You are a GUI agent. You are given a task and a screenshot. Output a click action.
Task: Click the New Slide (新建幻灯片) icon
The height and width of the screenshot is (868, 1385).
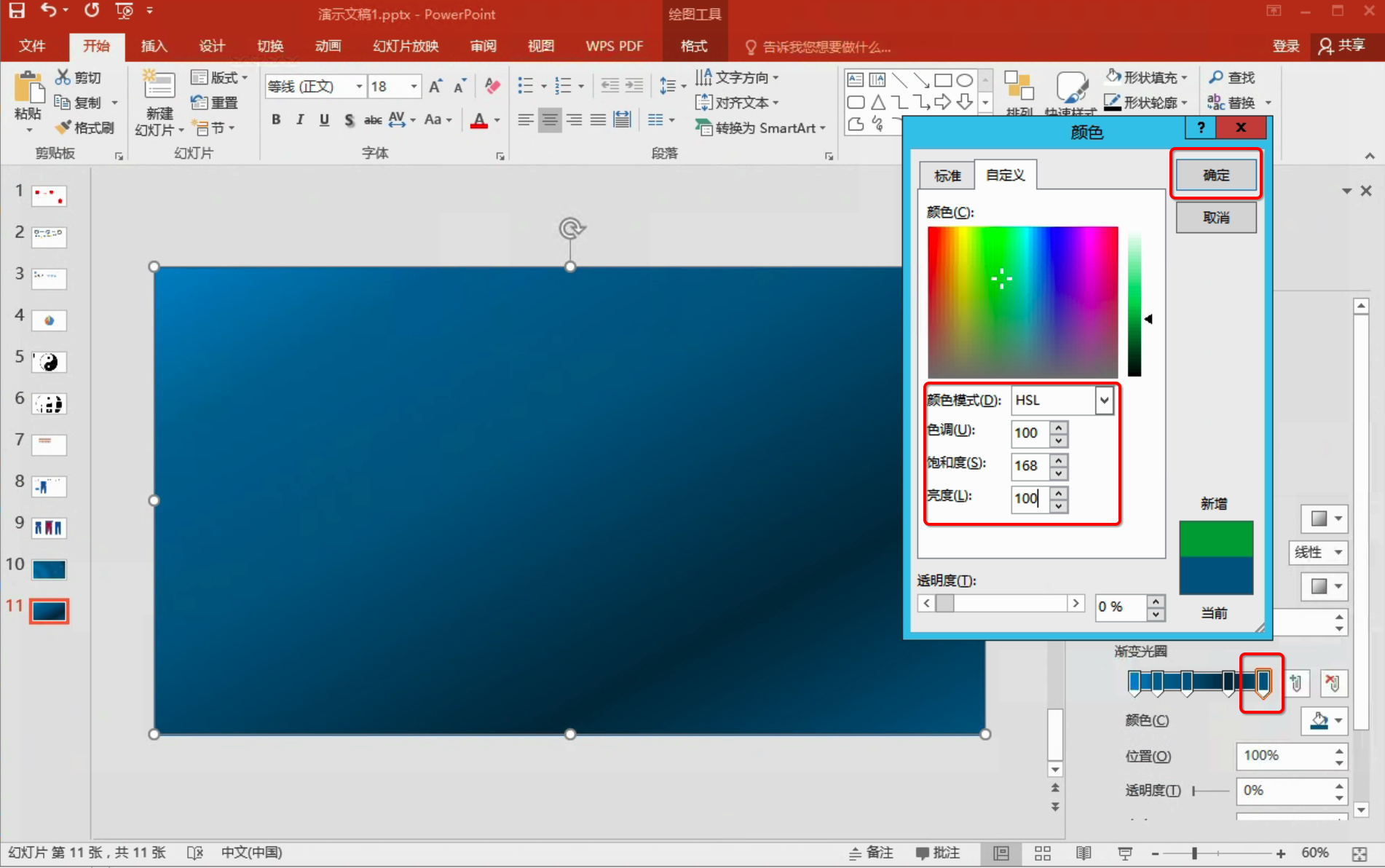point(159,86)
